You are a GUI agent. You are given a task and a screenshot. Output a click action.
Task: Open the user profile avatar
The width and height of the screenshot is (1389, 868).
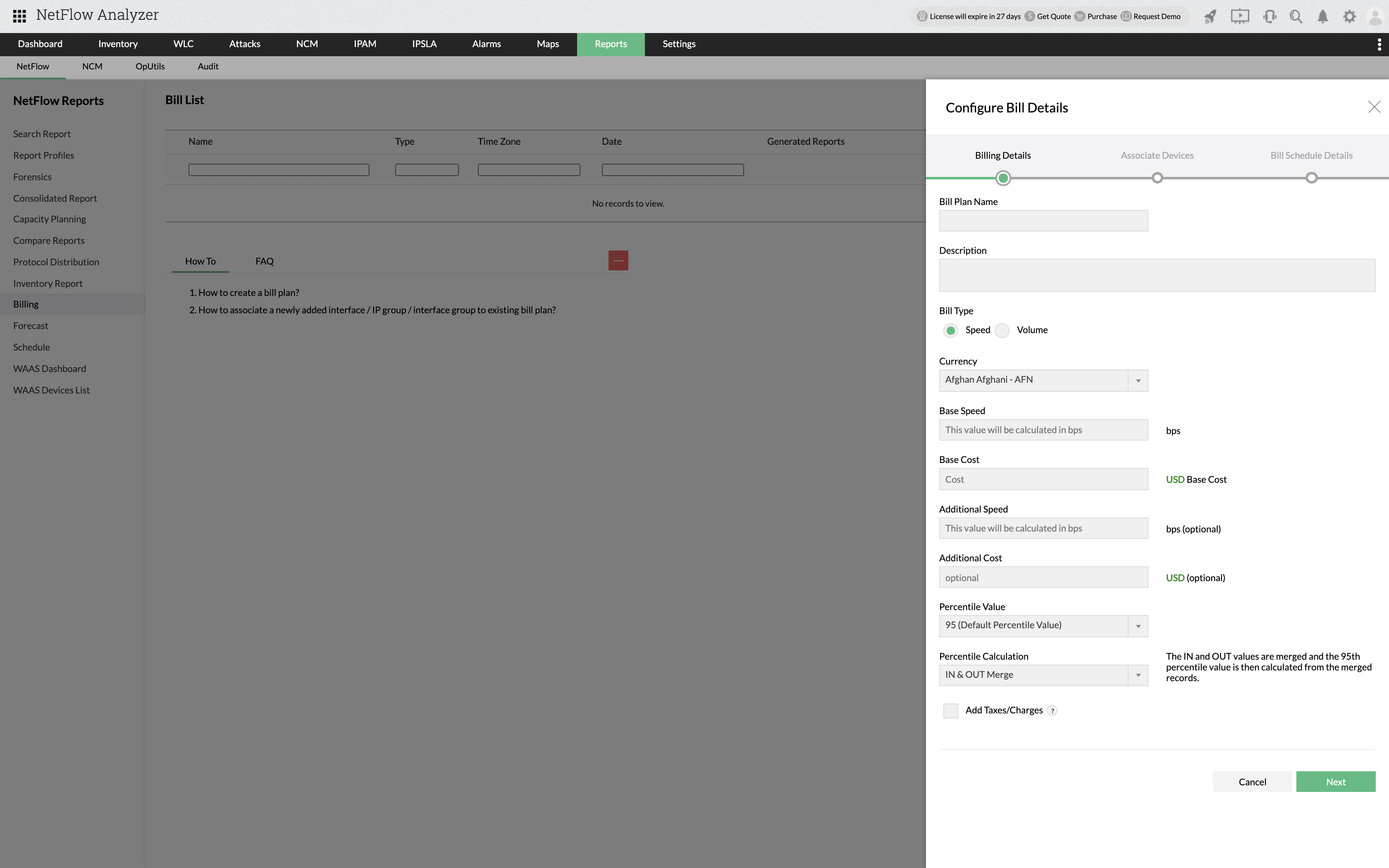click(1375, 16)
